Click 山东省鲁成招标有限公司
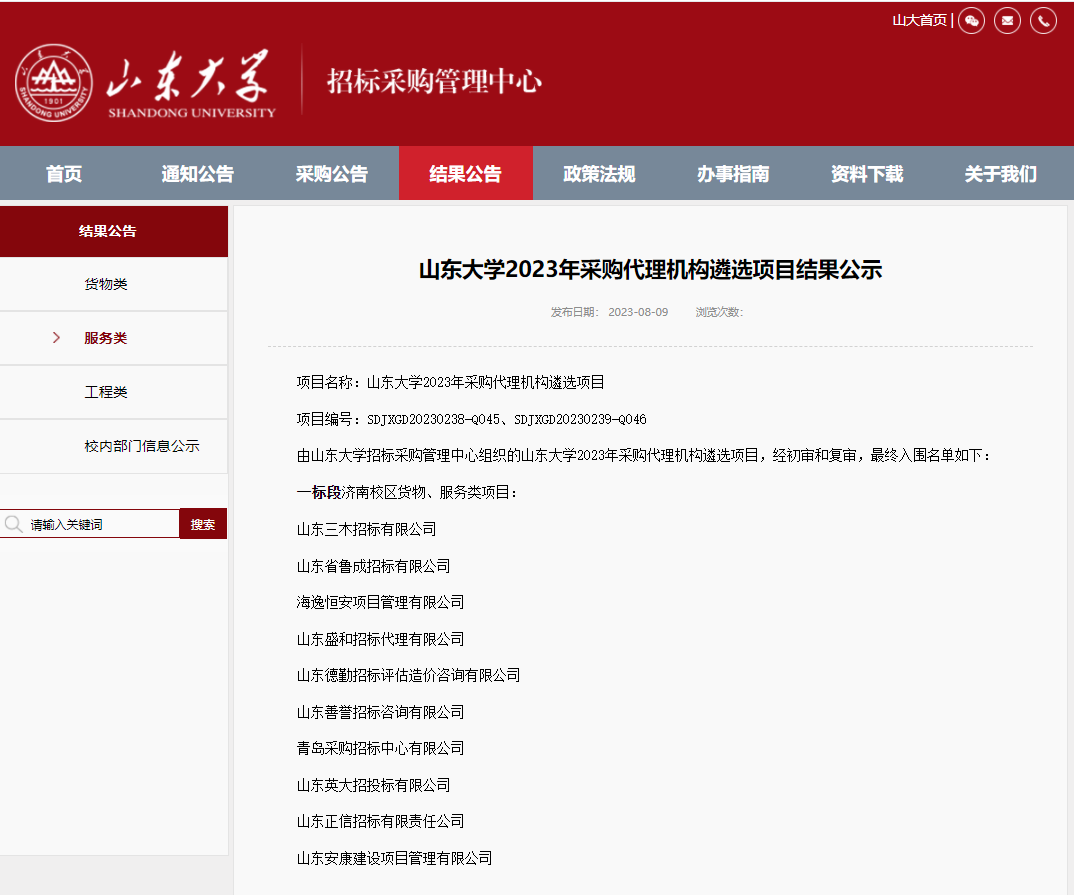Screen dimensions: 1074x895 coord(373,566)
